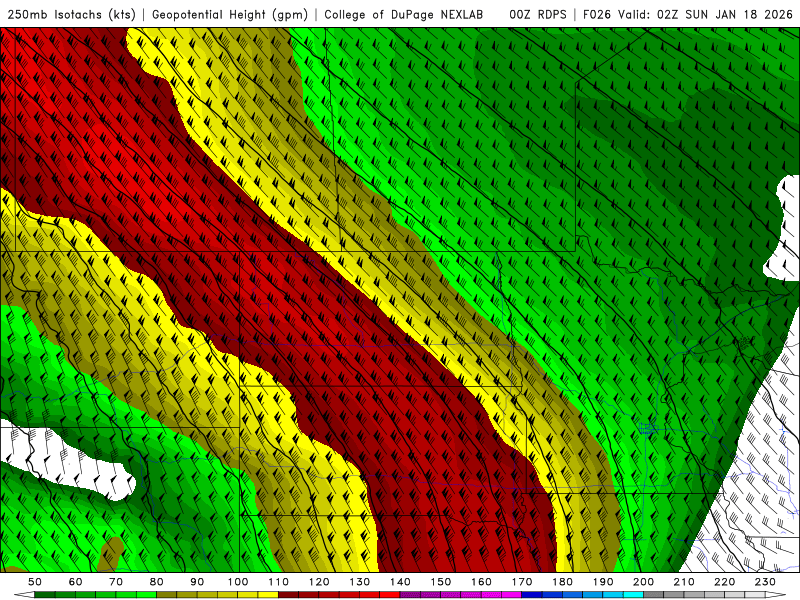Screen dimensions: 800x600
Task: Select the dark purple swatch starting at 140
Action: [x=410, y=595]
